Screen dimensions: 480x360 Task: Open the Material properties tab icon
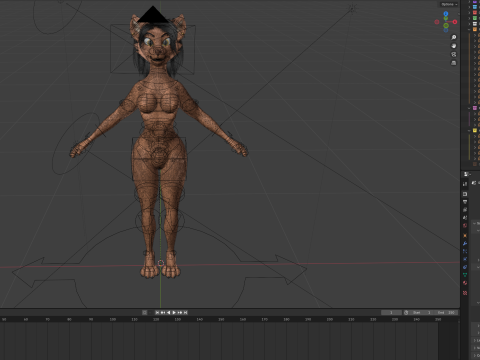[x=465, y=283]
